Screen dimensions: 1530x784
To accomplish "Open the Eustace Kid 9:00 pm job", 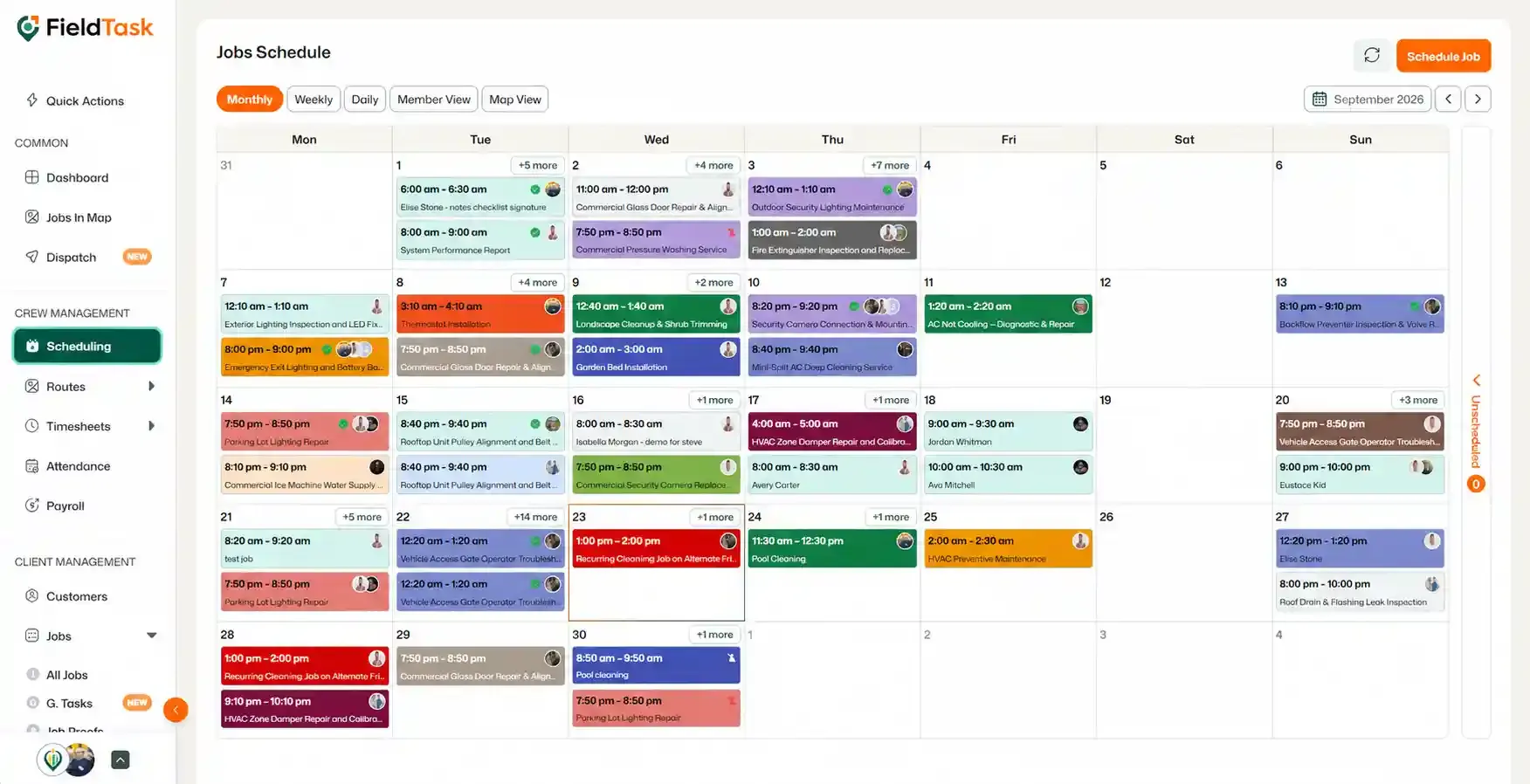I will point(1361,476).
